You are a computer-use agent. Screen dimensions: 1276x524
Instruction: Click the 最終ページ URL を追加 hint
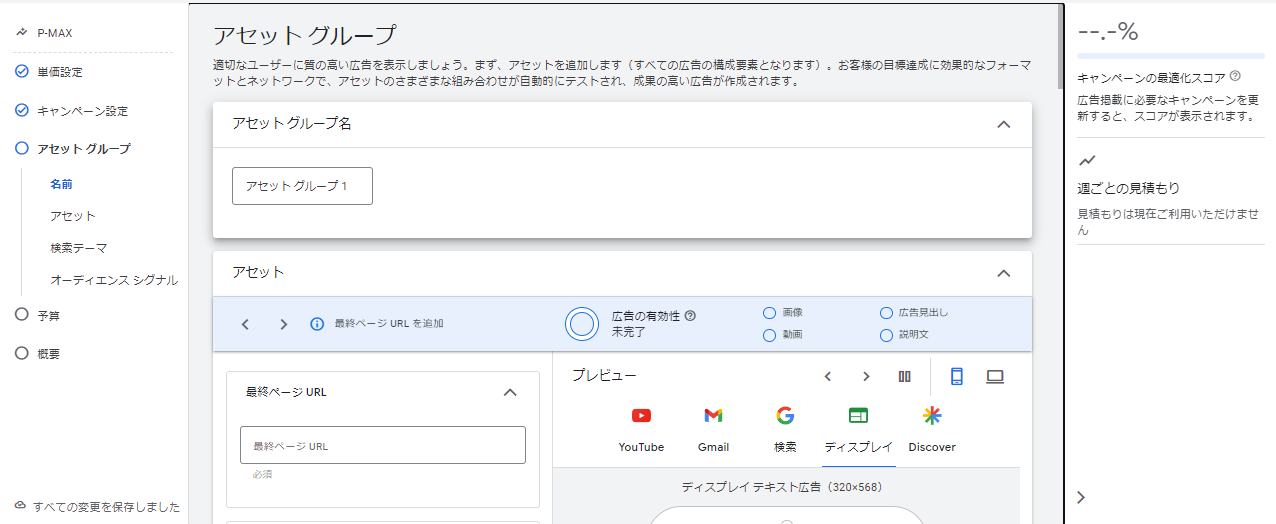point(389,324)
